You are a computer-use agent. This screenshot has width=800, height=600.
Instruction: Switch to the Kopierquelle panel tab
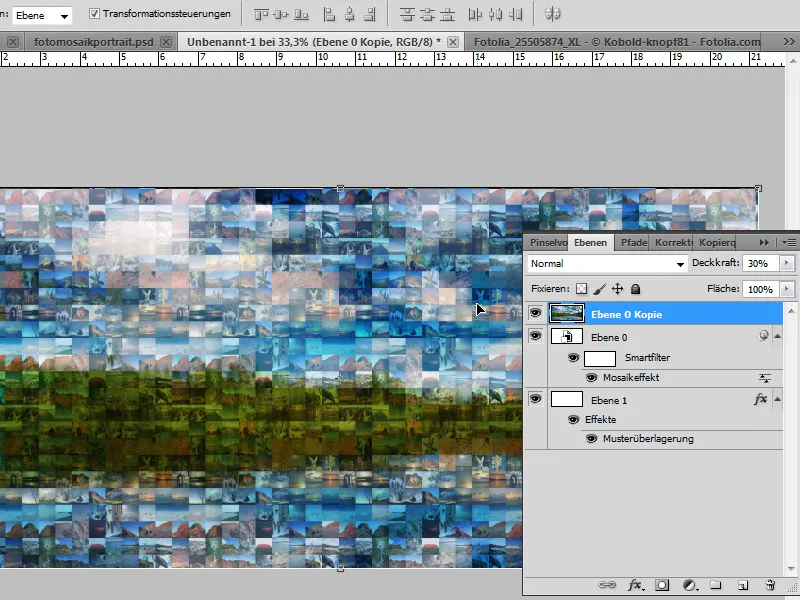(x=717, y=243)
